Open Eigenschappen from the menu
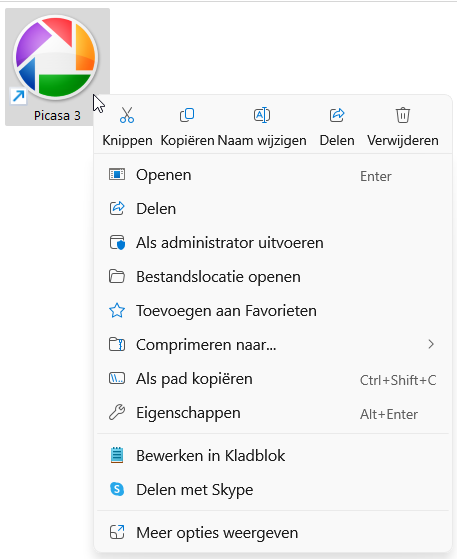 pyautogui.click(x=273, y=413)
